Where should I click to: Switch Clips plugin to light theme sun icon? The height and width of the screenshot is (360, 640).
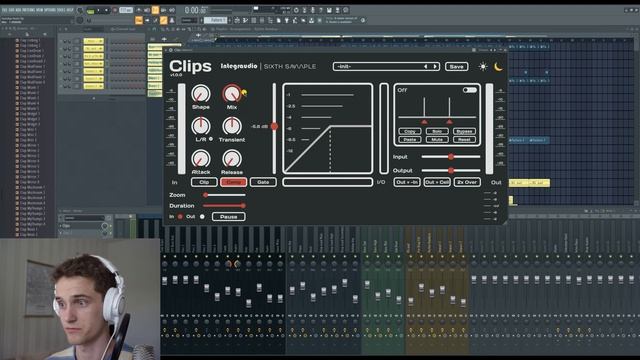point(483,67)
